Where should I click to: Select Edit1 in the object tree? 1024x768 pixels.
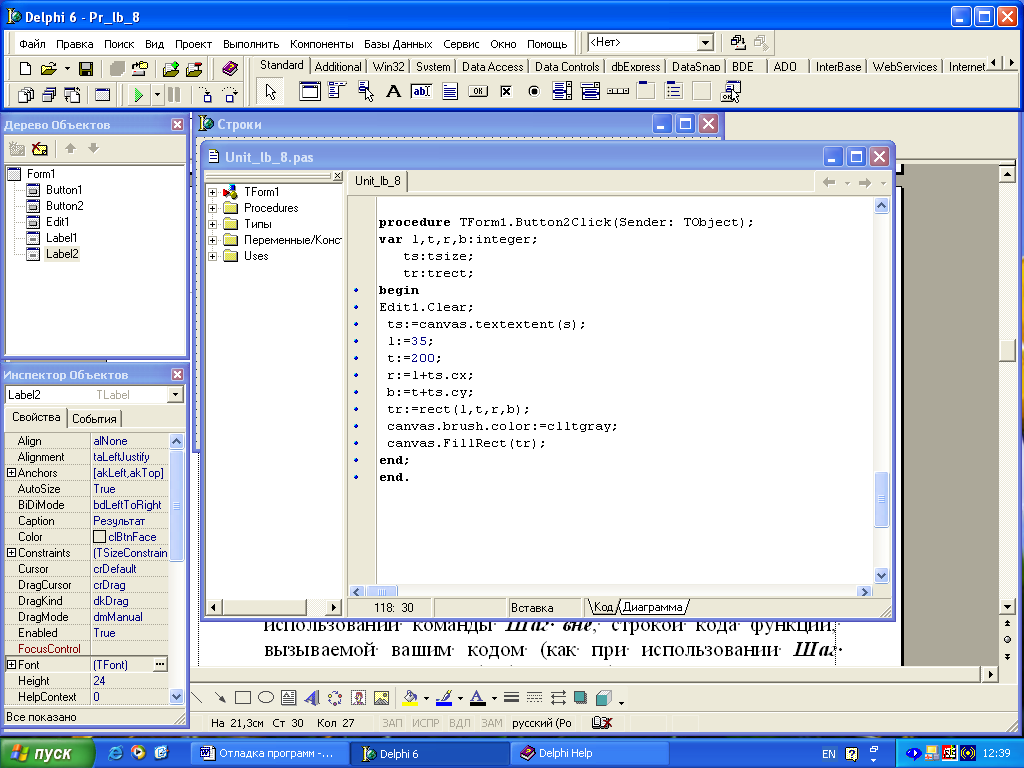coord(57,222)
